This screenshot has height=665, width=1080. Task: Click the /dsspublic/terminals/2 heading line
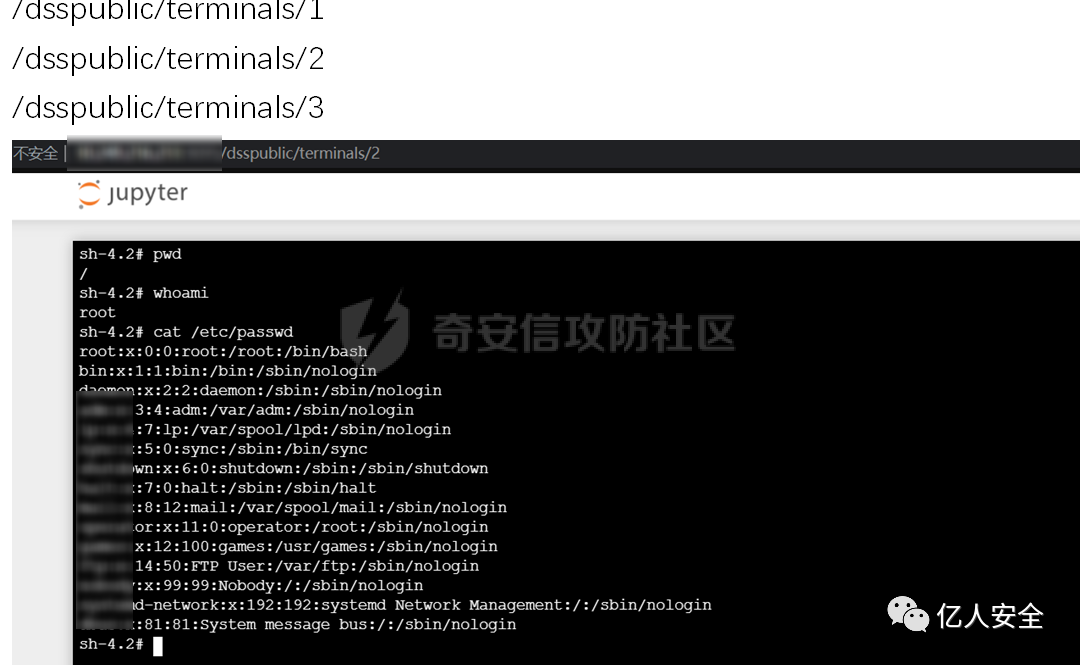[x=167, y=59]
